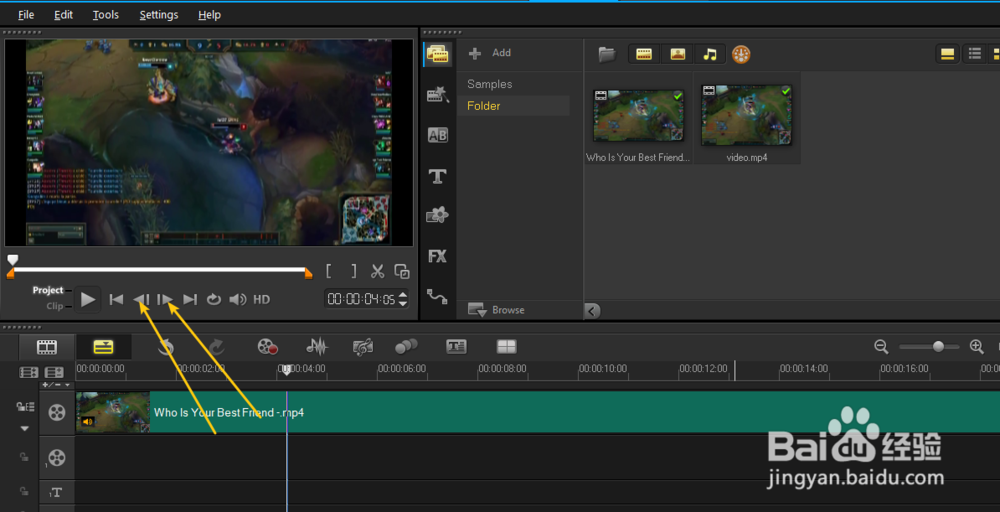
Task: Adjust the timecode stepper arrows
Action: [402, 299]
